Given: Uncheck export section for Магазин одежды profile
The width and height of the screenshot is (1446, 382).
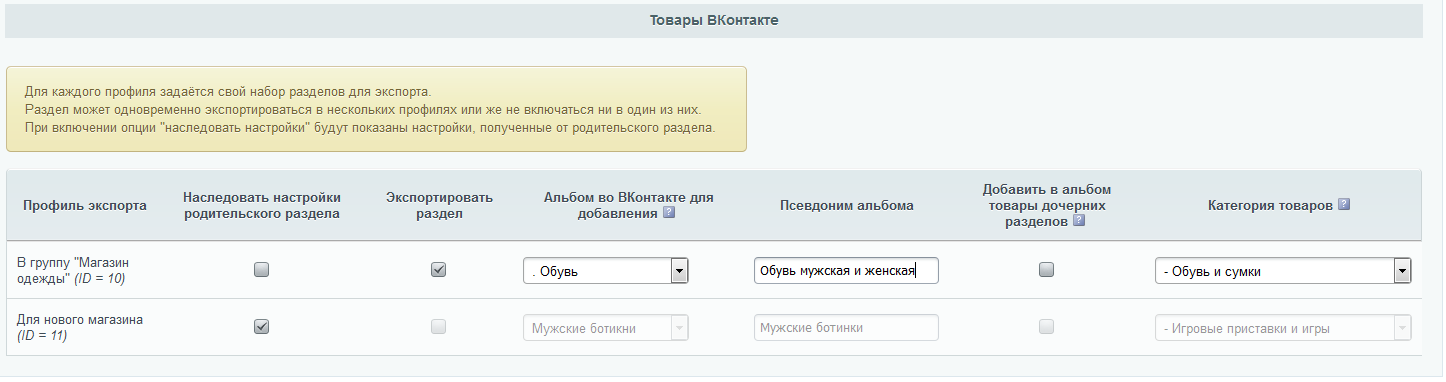Looking at the screenshot, I should (438, 270).
